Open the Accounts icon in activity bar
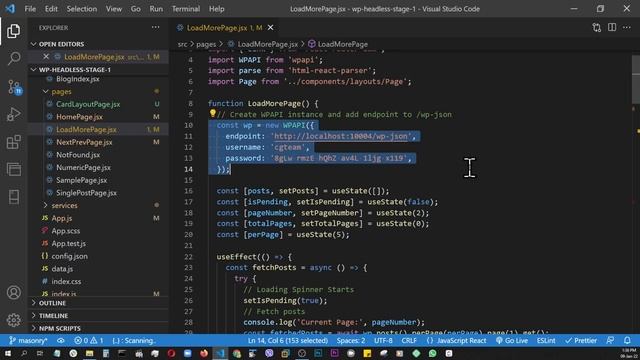 pyautogui.click(x=13, y=292)
